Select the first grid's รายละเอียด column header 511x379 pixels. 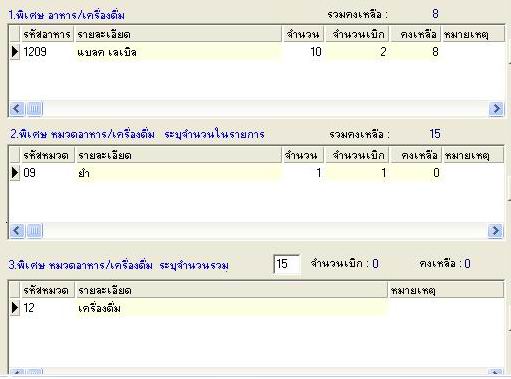coord(178,34)
